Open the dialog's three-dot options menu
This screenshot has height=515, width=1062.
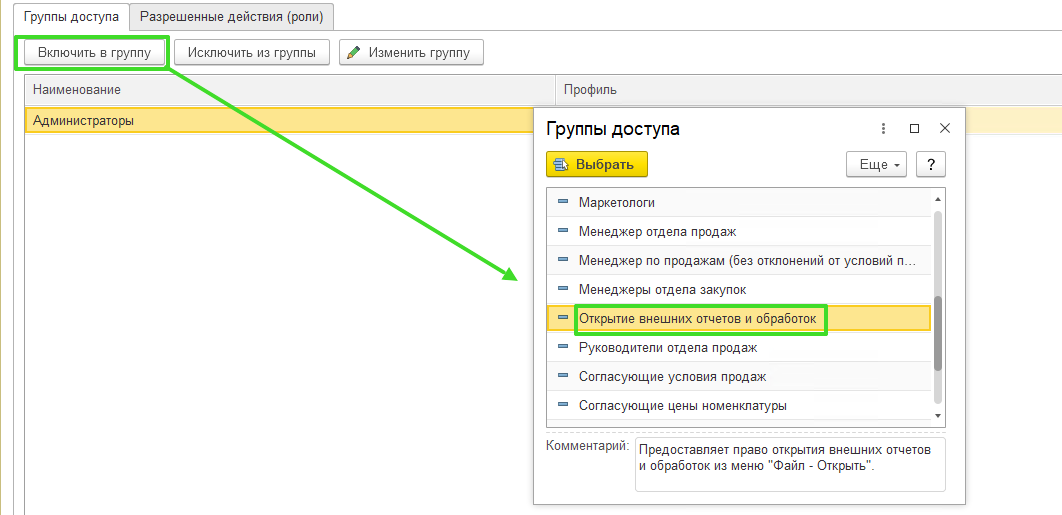(883, 129)
